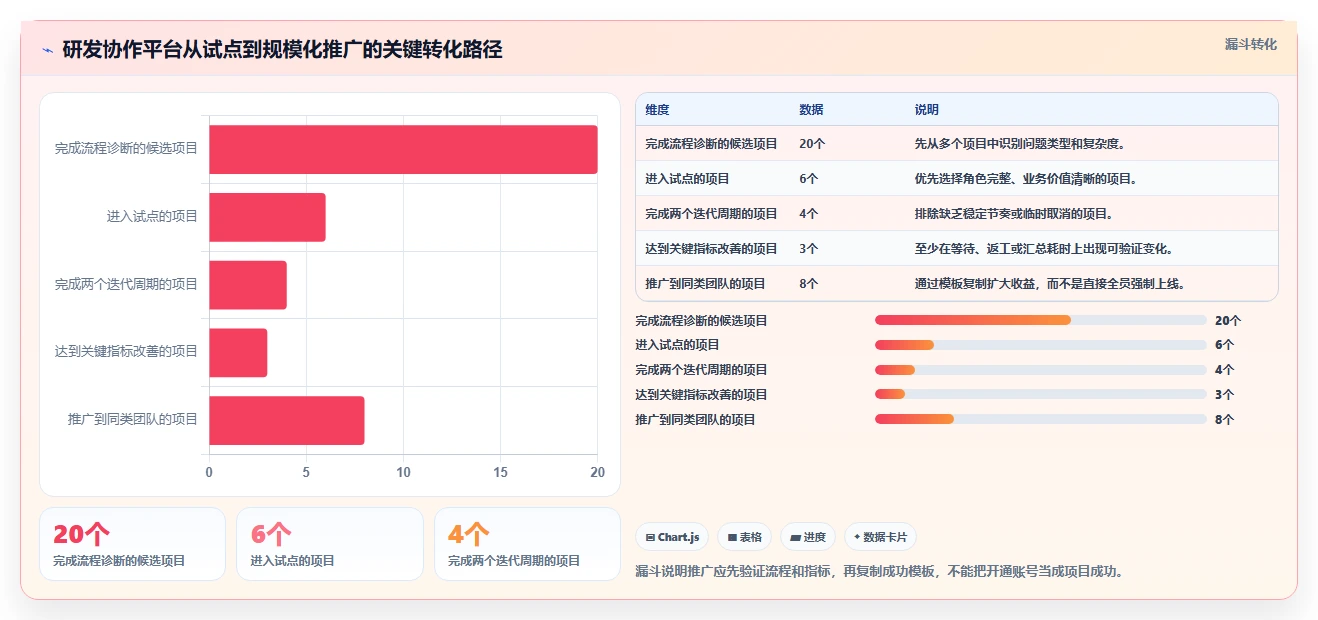This screenshot has height=620, width=1318.
Task: Click the 4个 value beside the progress bar
Action: tap(1225, 370)
